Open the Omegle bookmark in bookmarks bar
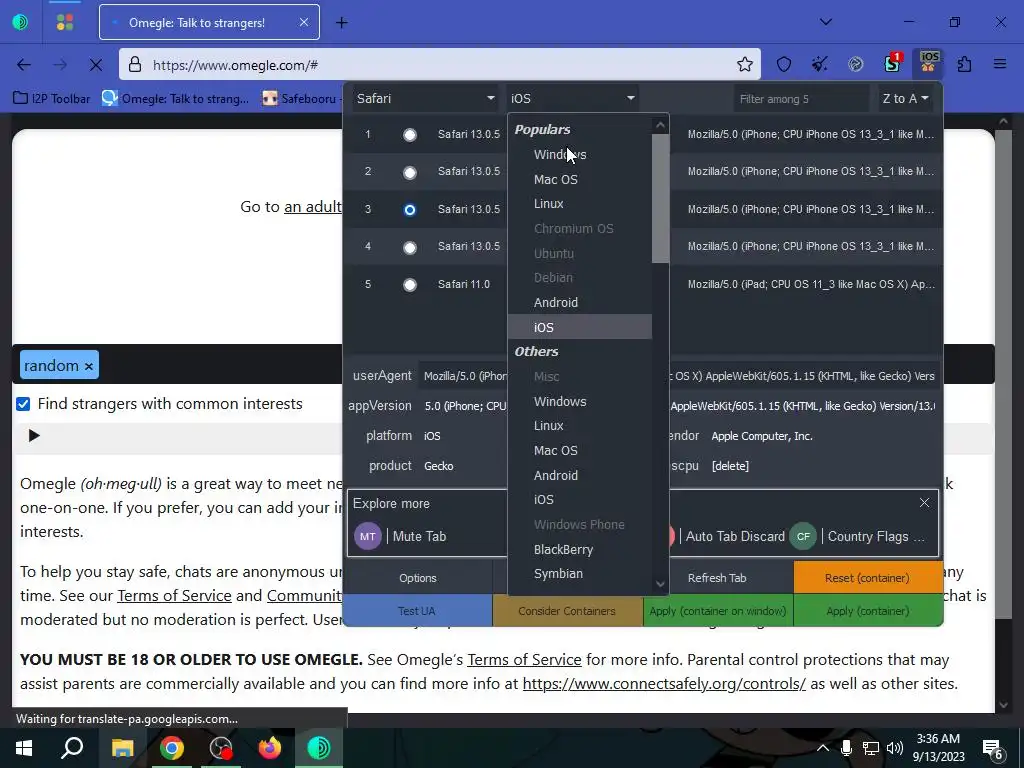This screenshot has height=768, width=1024. click(x=176, y=99)
